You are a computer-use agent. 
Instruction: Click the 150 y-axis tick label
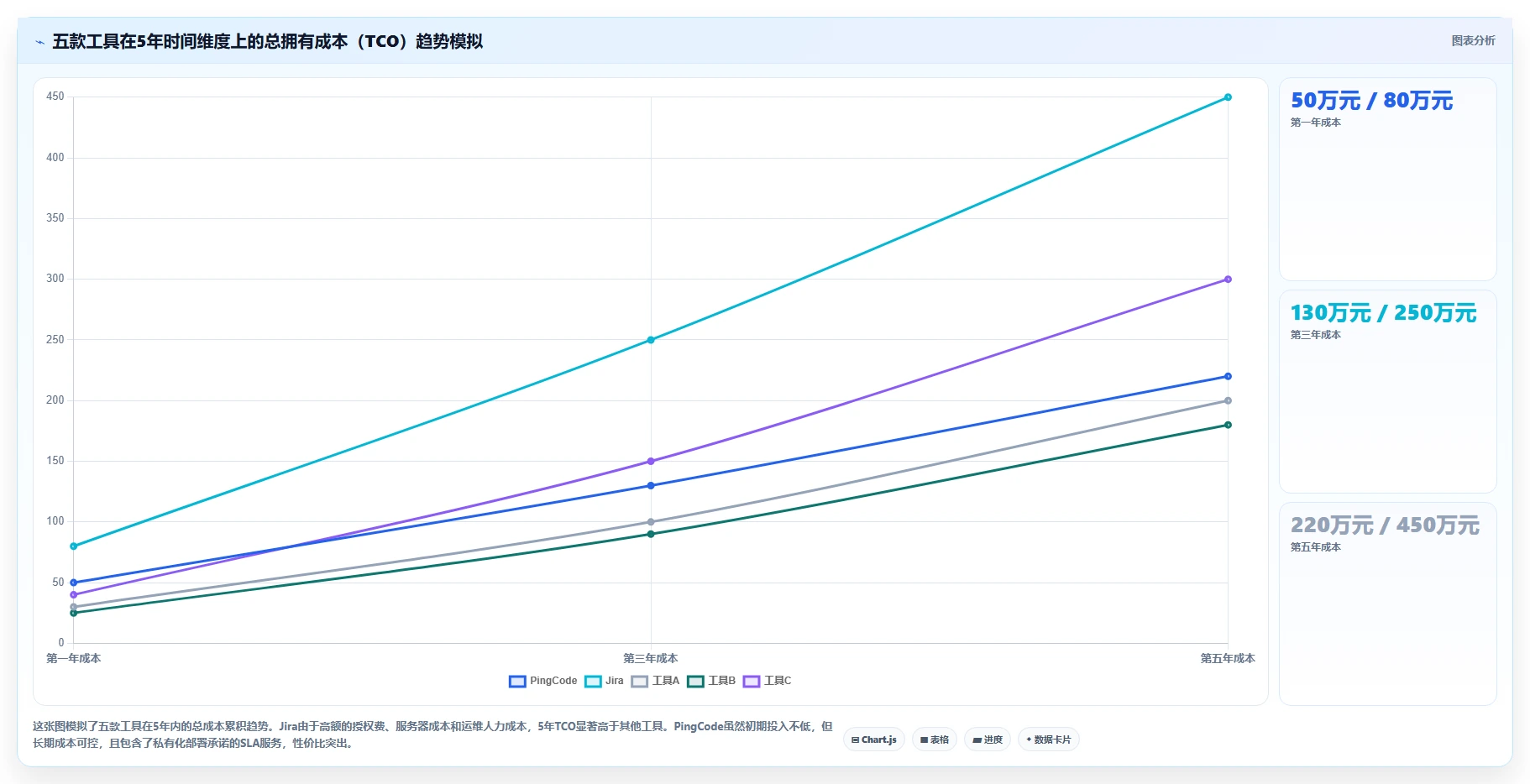point(55,461)
